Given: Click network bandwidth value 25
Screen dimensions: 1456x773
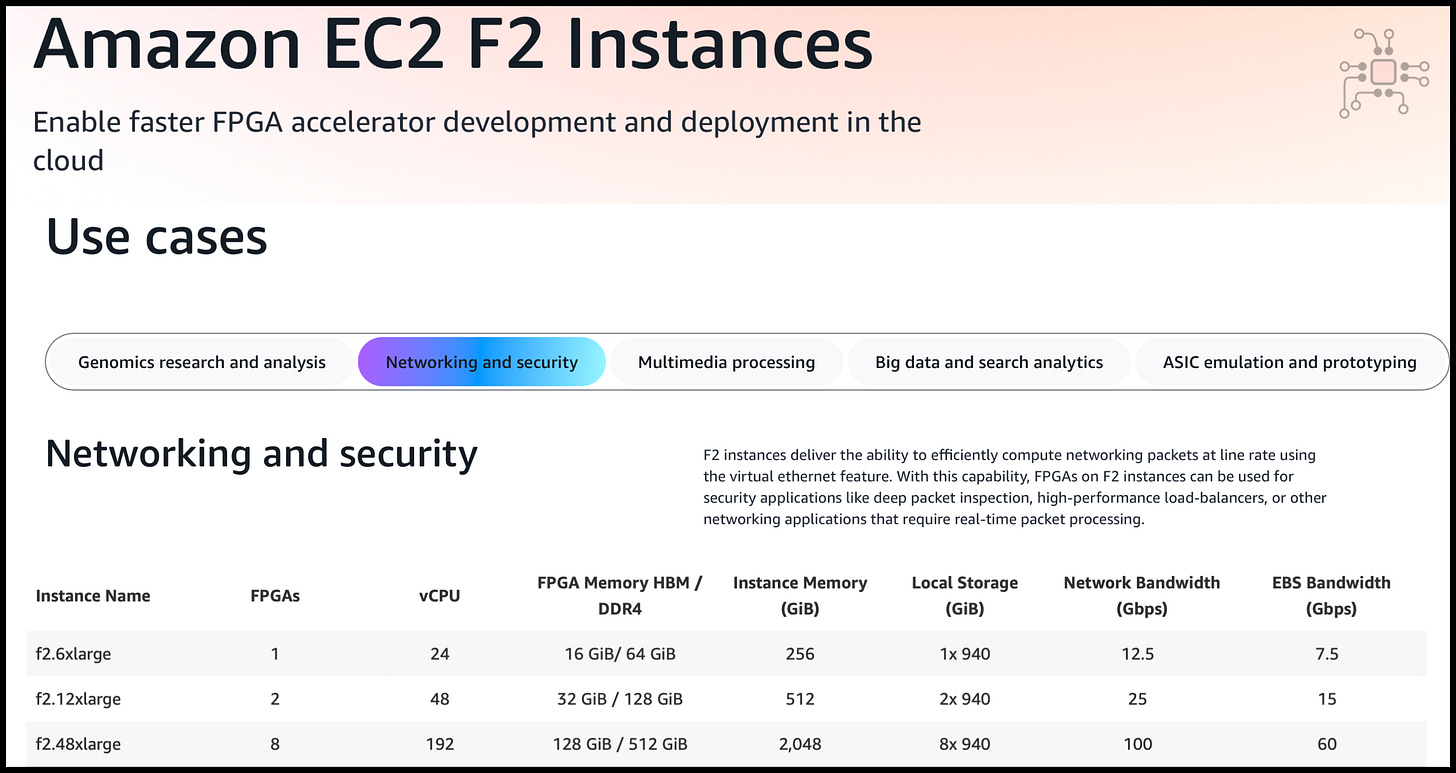Looking at the screenshot, I should click(1138, 699).
